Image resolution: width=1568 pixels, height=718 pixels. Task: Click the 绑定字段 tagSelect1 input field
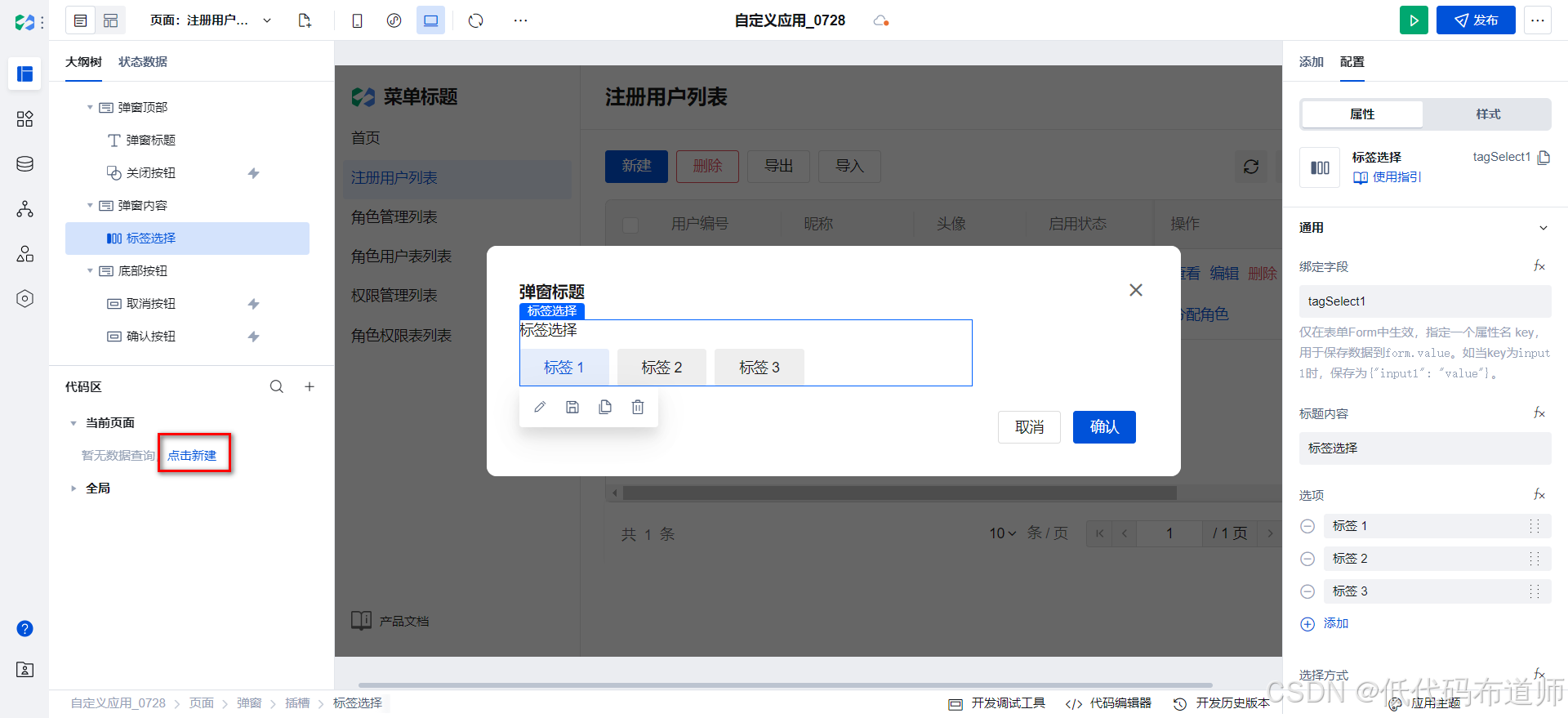click(x=1425, y=301)
